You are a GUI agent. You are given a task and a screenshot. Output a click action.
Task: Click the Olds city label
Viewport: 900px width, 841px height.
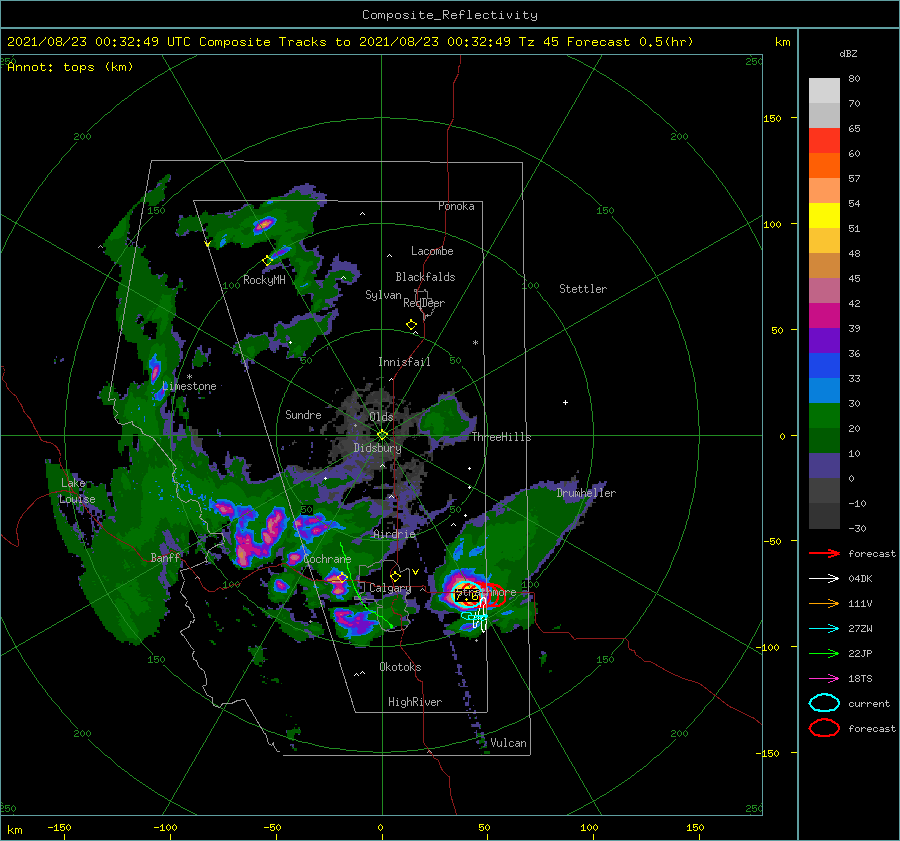point(381,417)
